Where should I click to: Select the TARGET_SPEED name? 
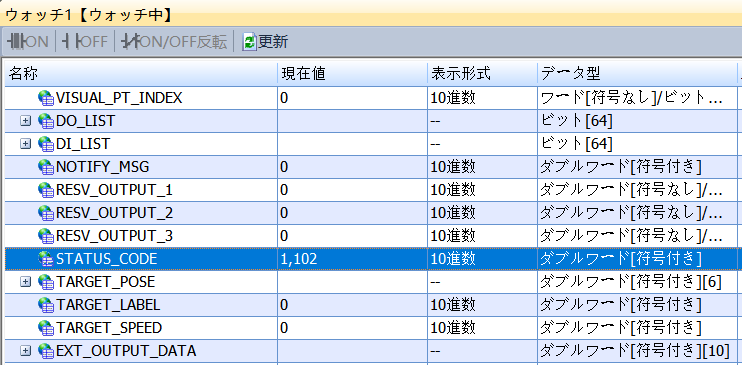click(x=109, y=328)
